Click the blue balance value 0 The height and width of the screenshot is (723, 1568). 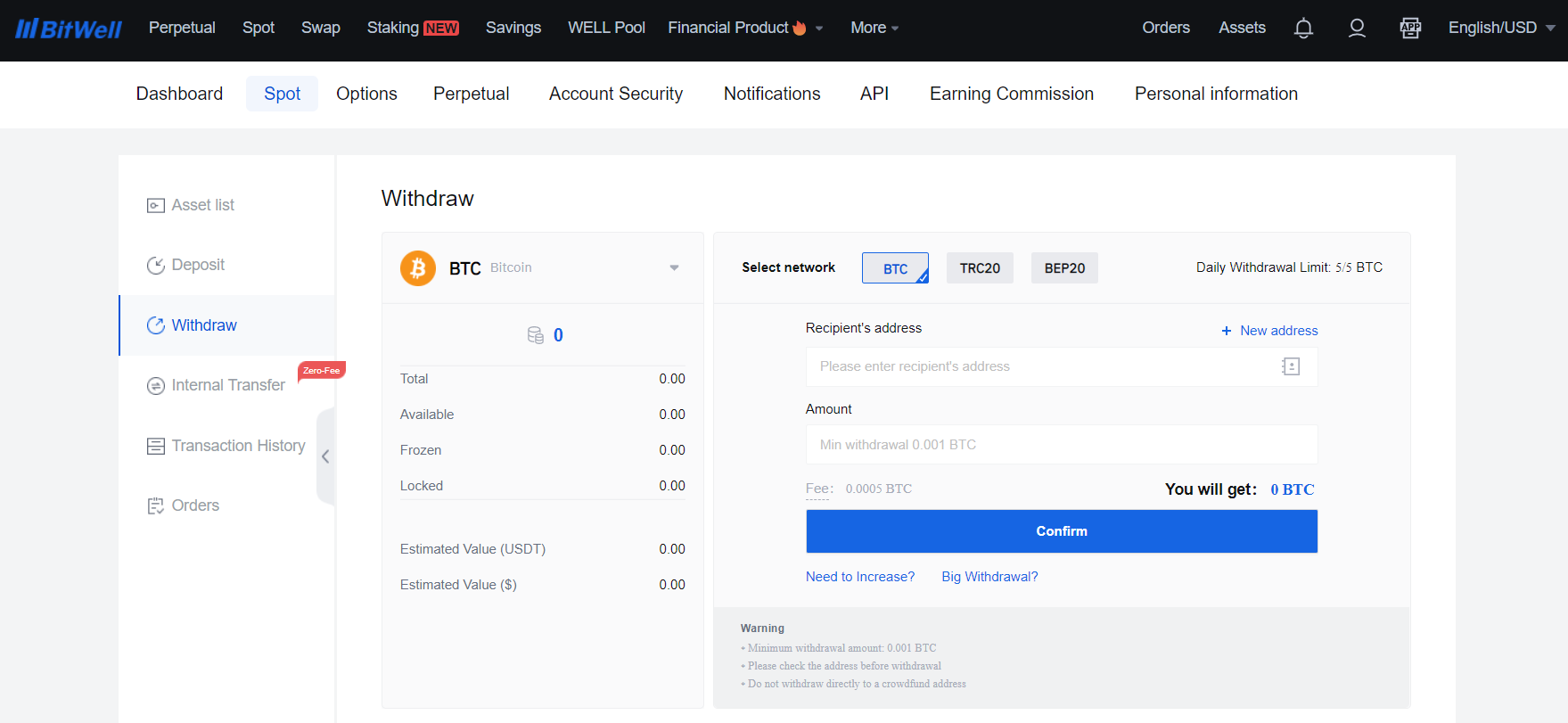click(558, 335)
